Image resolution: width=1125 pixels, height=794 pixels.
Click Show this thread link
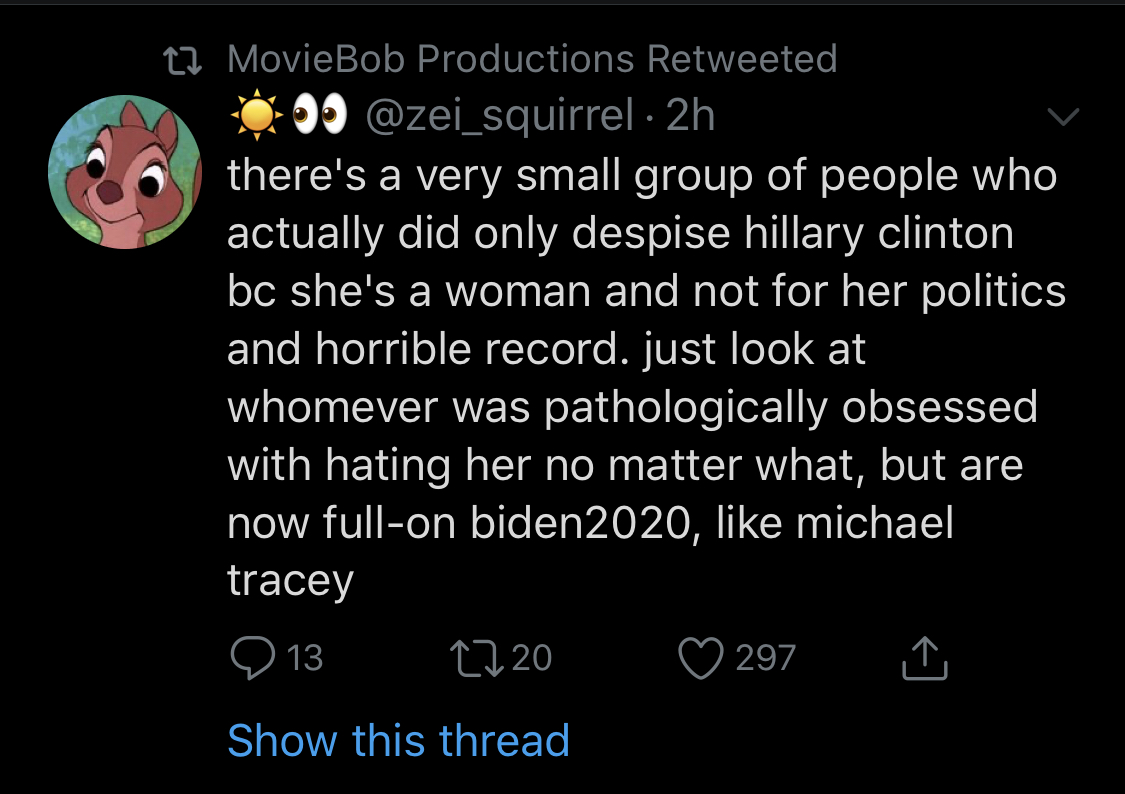click(x=398, y=740)
